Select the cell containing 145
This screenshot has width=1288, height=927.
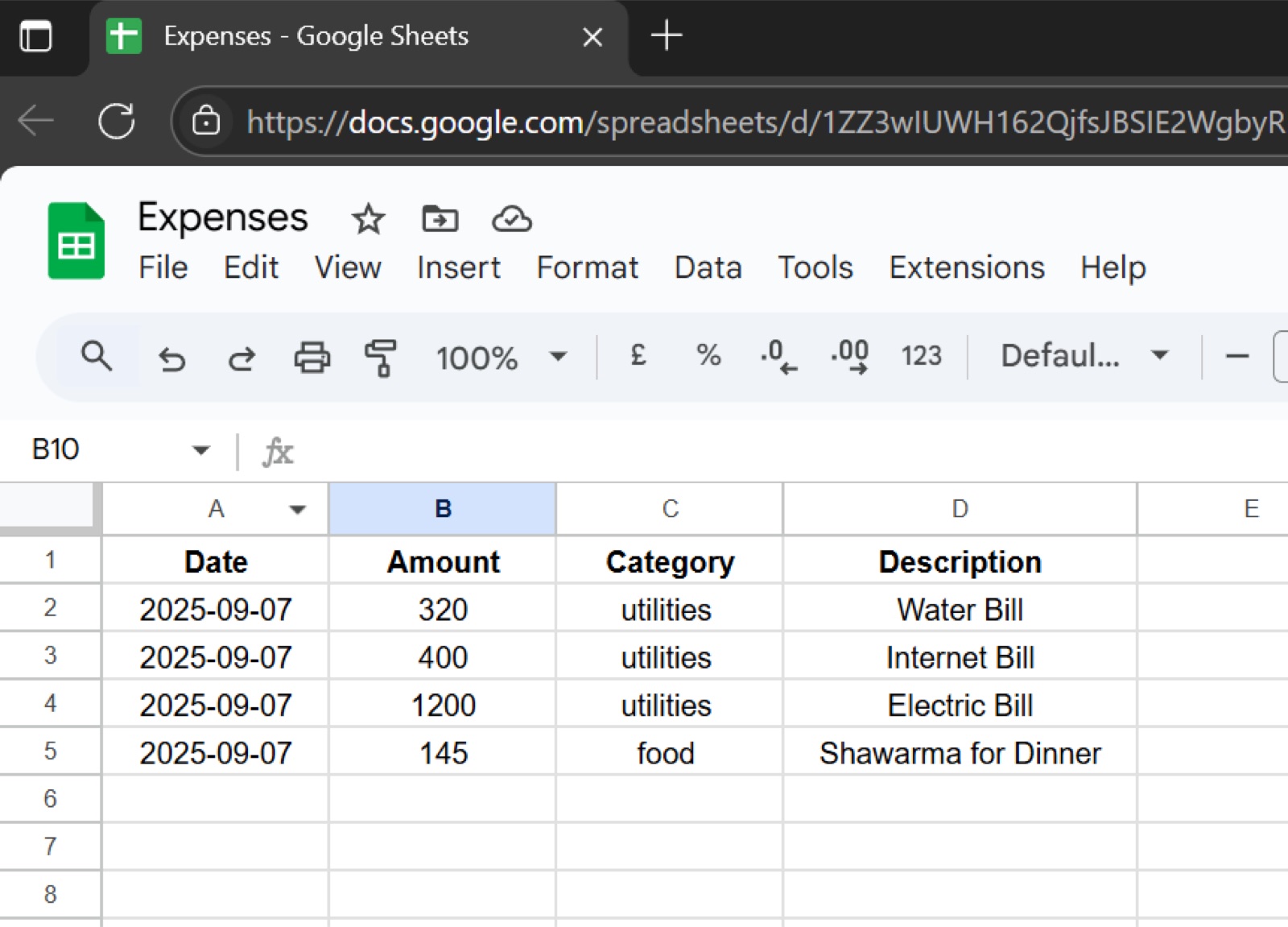(443, 752)
